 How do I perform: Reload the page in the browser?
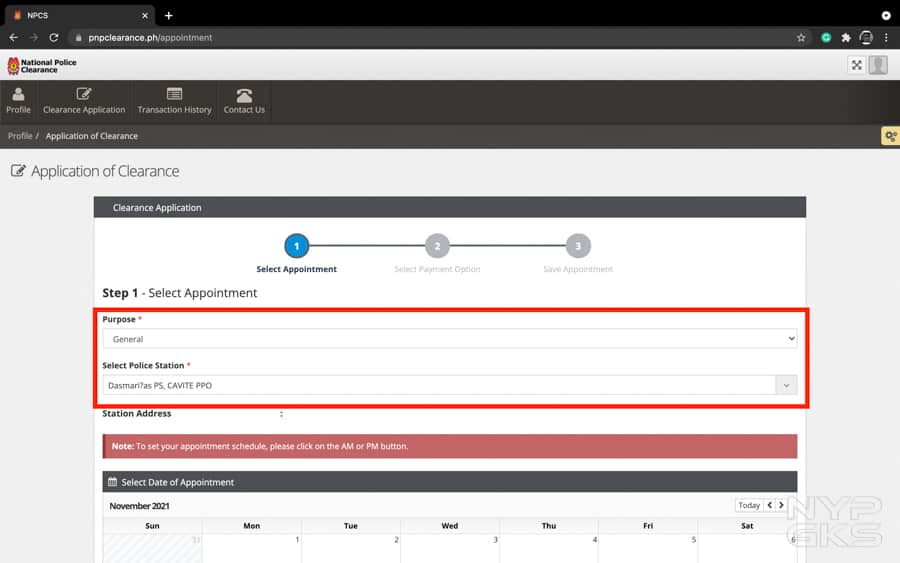point(54,37)
